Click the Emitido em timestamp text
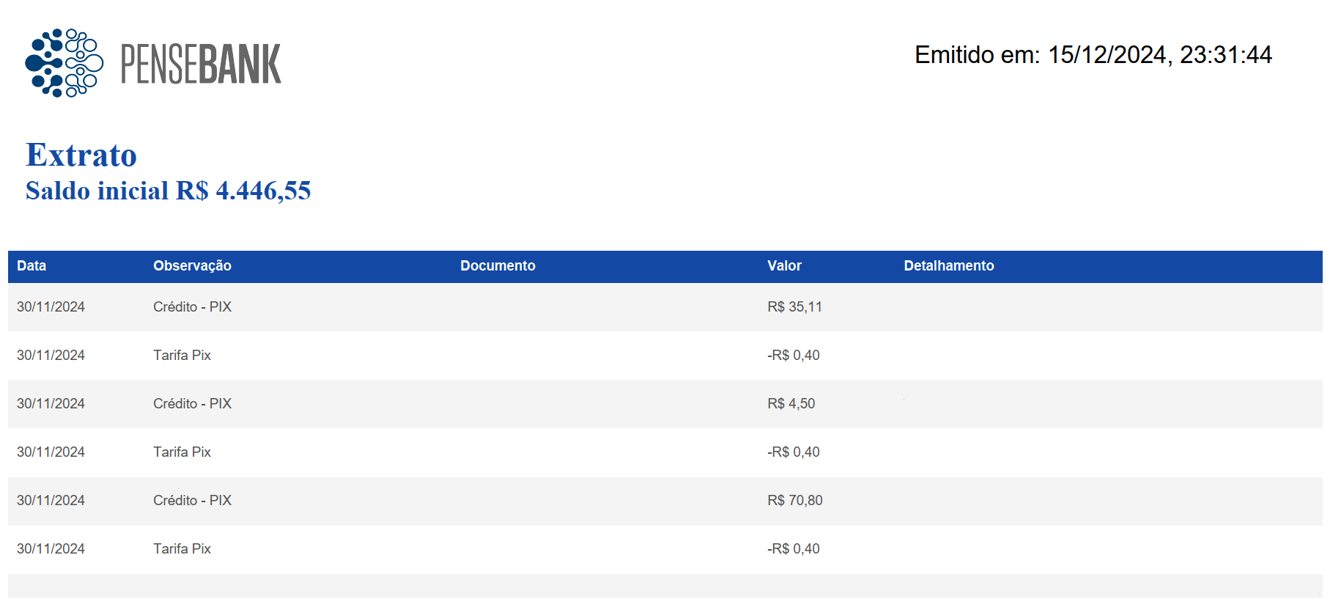The image size is (1334, 598). click(x=1093, y=55)
